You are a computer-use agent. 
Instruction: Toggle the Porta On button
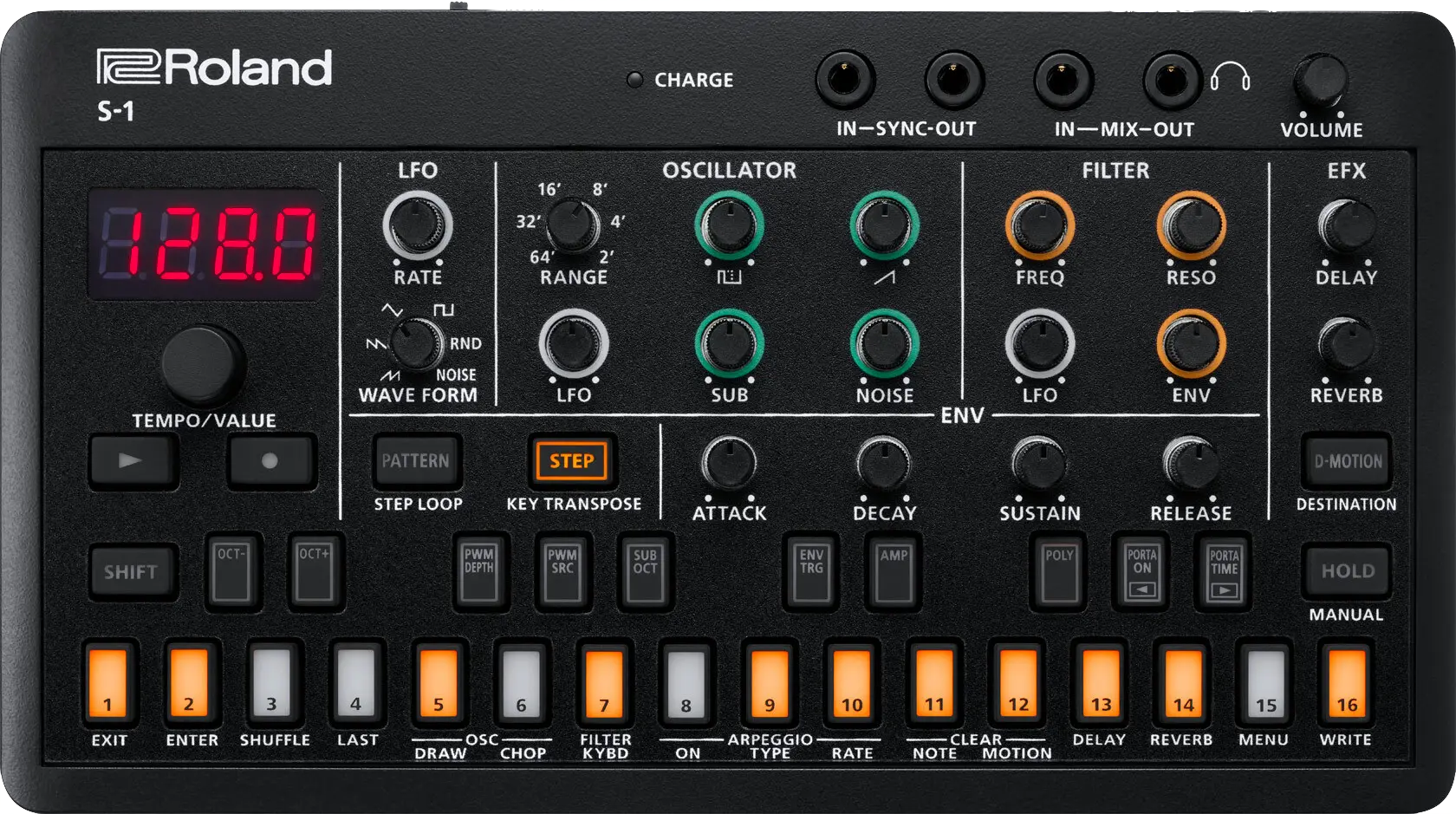coord(1141,572)
